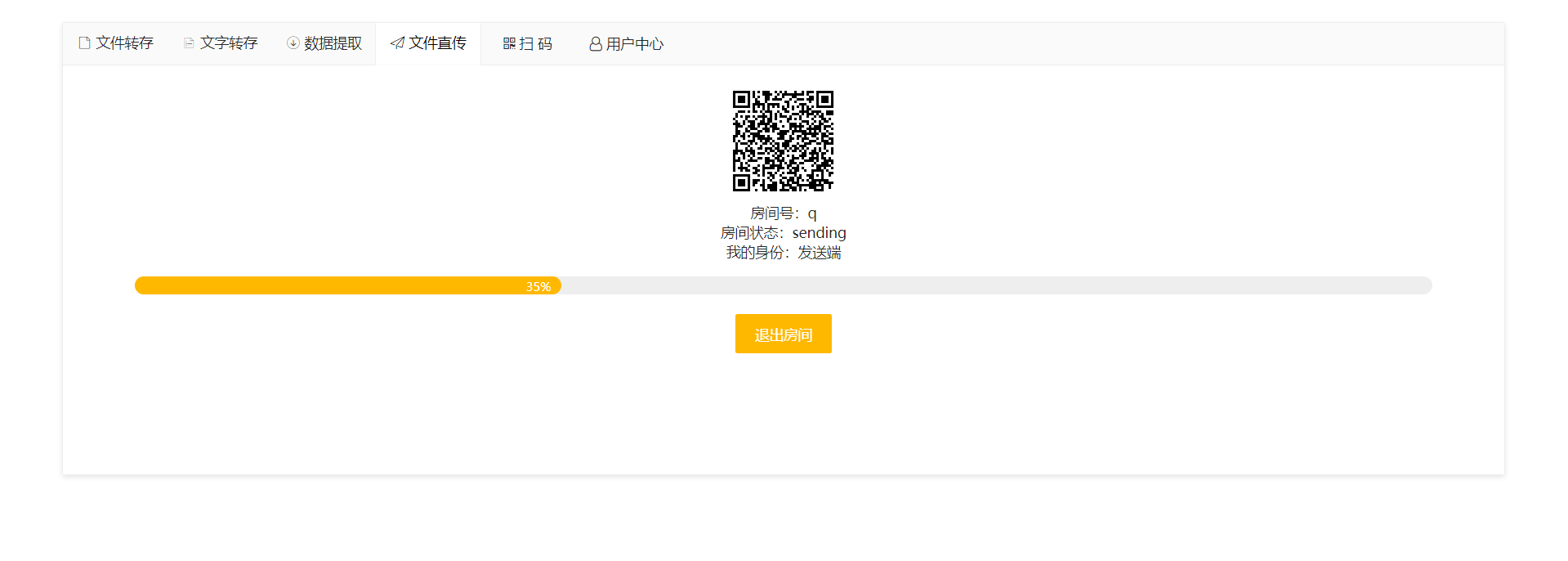Go to the 扫码 tab
Screen dimensions: 1568x561
tap(528, 44)
